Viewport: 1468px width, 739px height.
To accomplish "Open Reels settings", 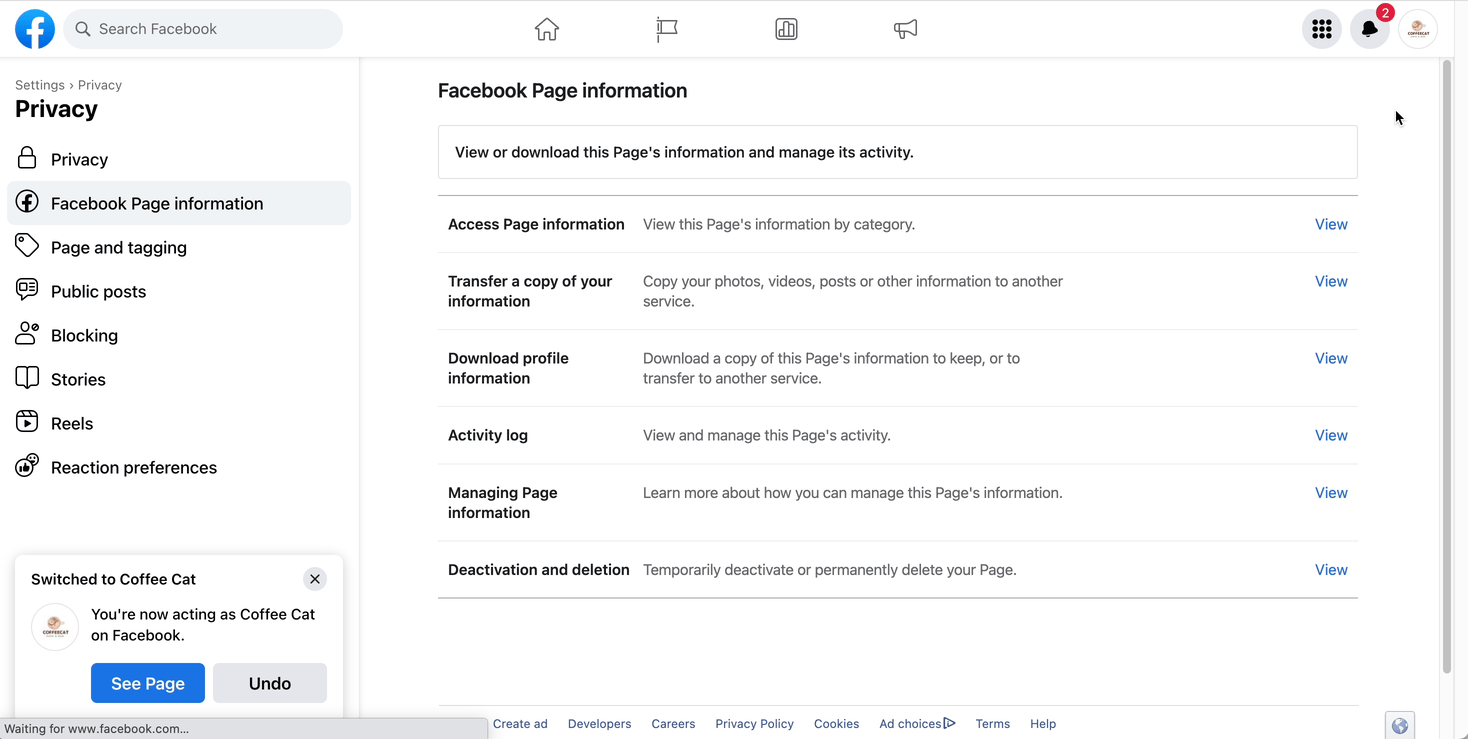I will coord(179,423).
